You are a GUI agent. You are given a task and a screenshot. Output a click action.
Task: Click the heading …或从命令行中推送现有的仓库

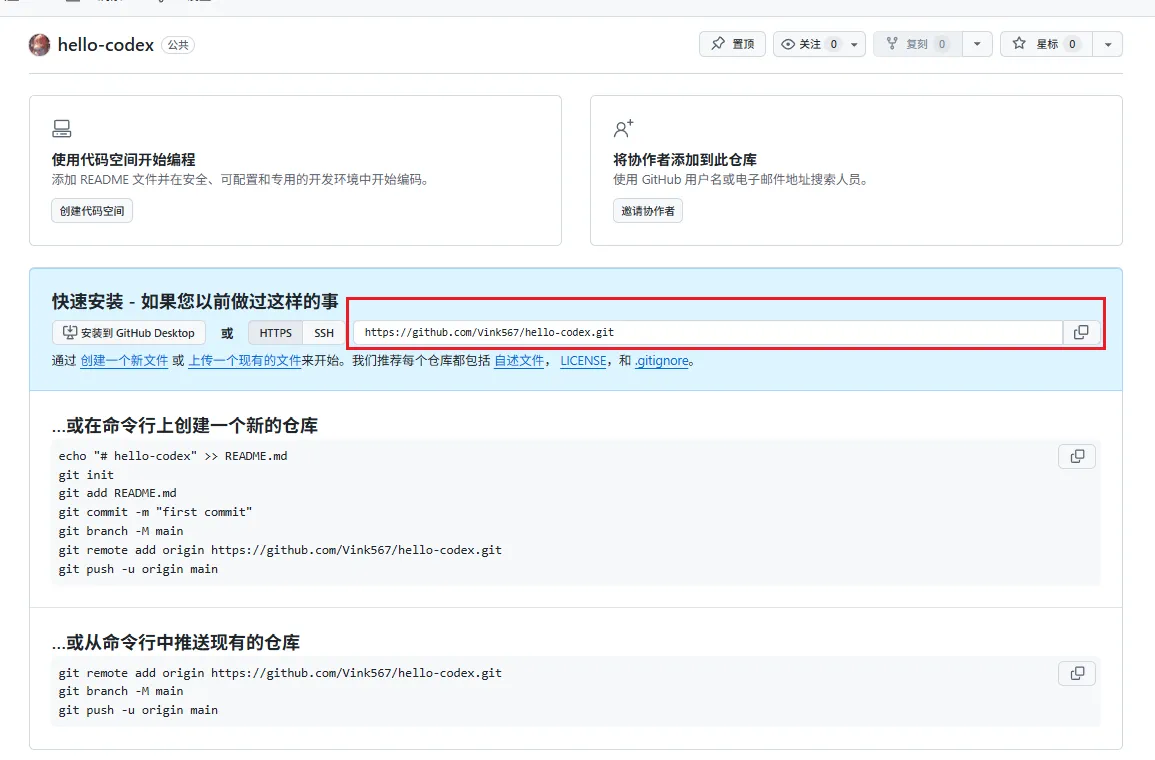(x=176, y=642)
